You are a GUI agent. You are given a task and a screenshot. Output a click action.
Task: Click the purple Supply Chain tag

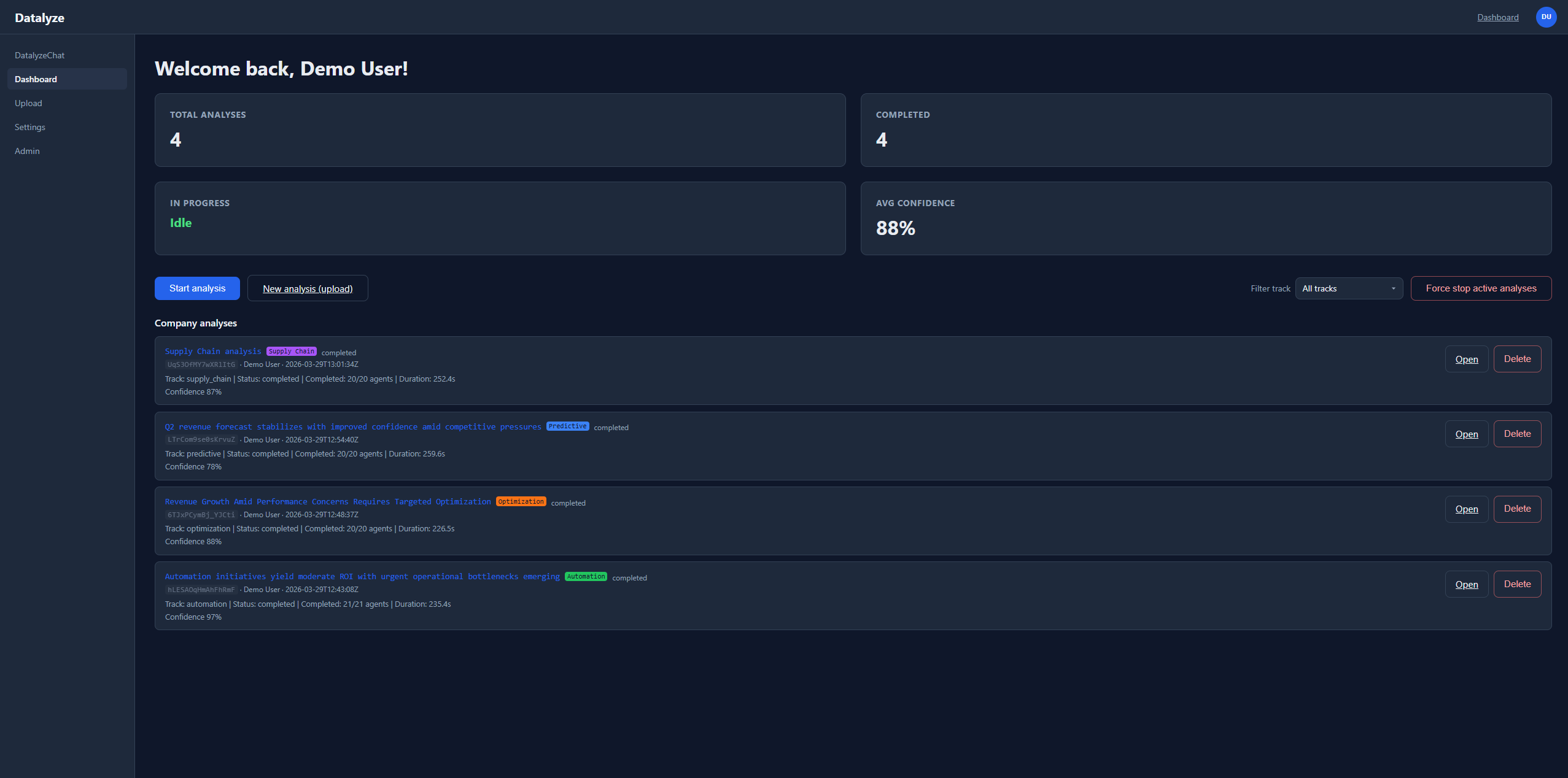tap(291, 352)
